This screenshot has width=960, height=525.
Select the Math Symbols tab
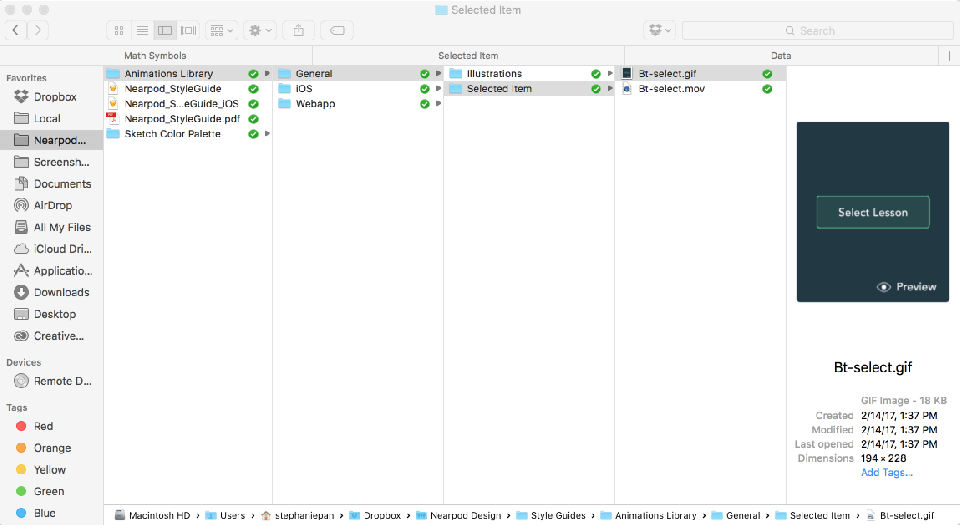click(156, 56)
